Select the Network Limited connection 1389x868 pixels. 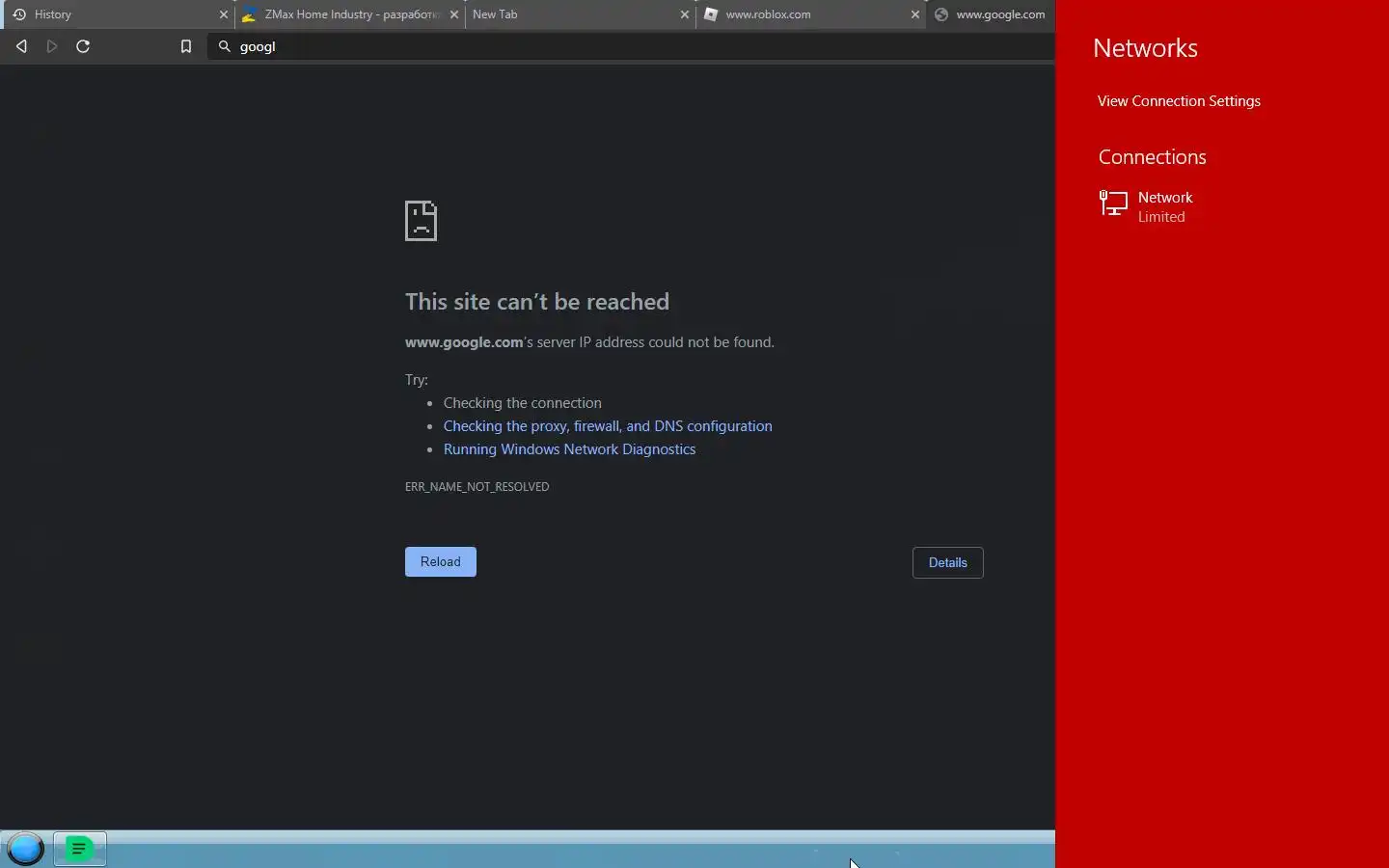coord(1222,206)
